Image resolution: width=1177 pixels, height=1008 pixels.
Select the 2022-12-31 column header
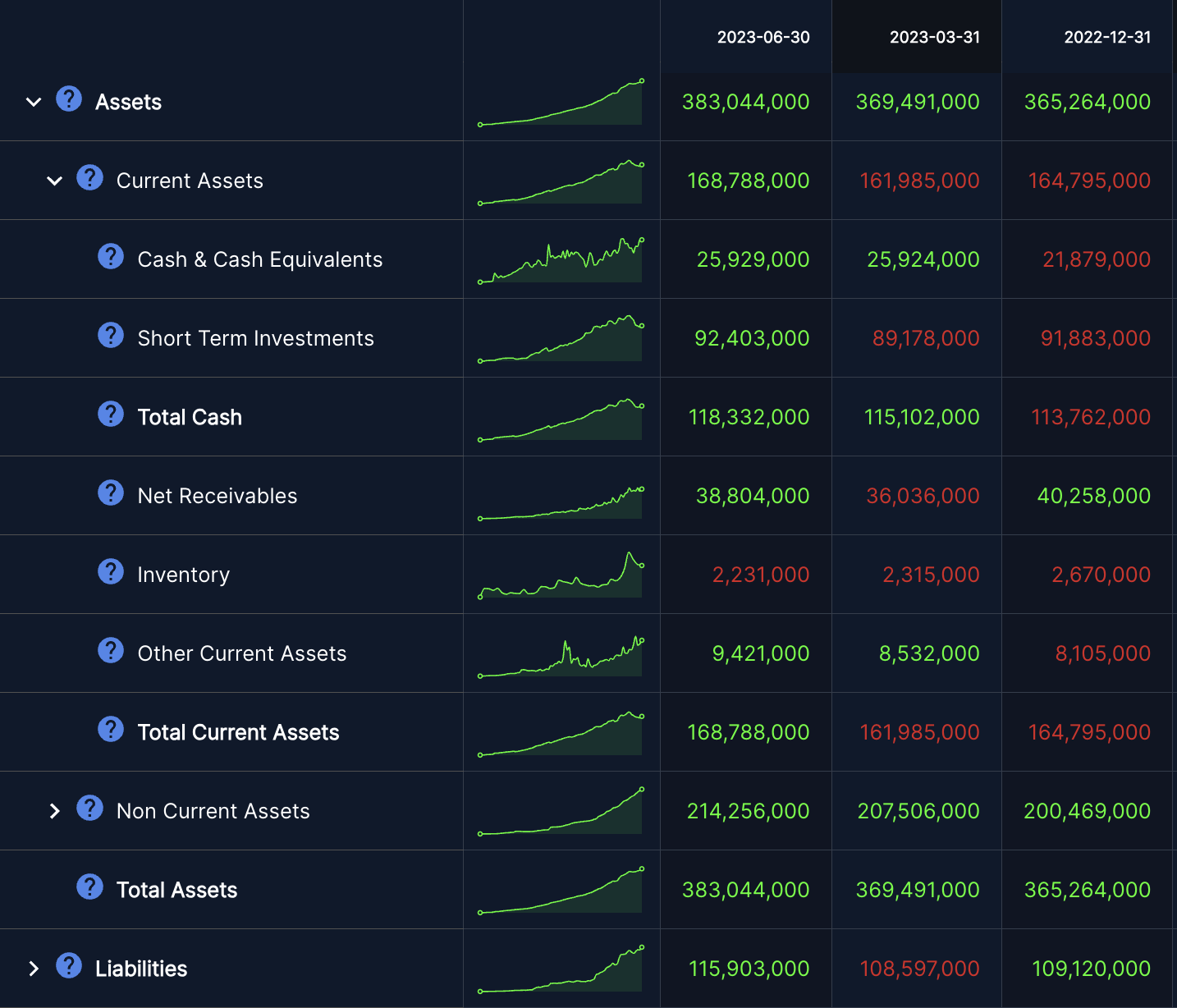click(x=1107, y=37)
